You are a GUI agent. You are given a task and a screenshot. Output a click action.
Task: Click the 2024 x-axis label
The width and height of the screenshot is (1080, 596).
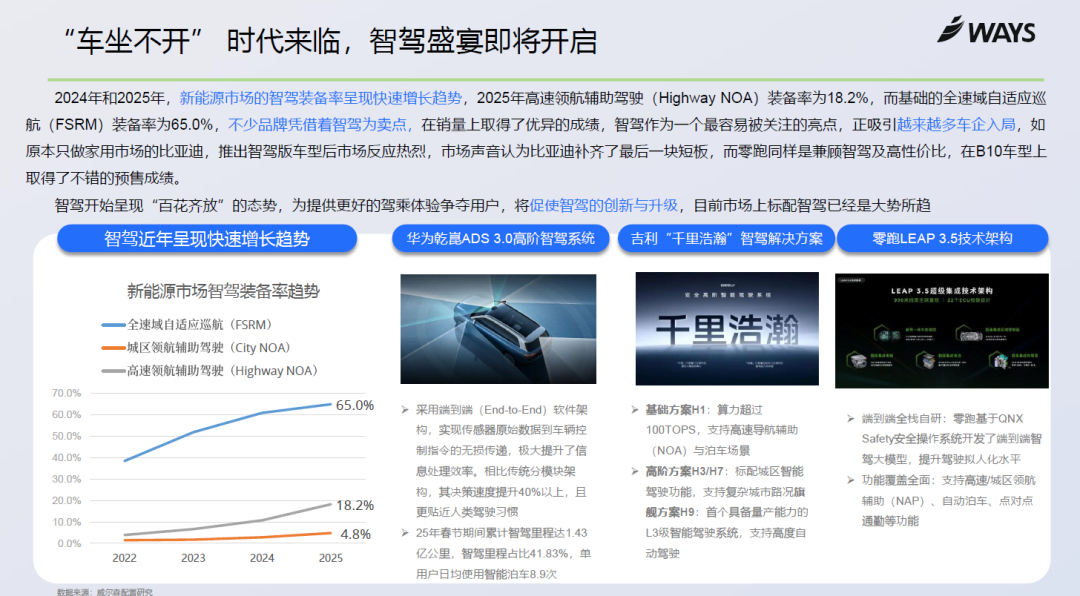[262, 558]
